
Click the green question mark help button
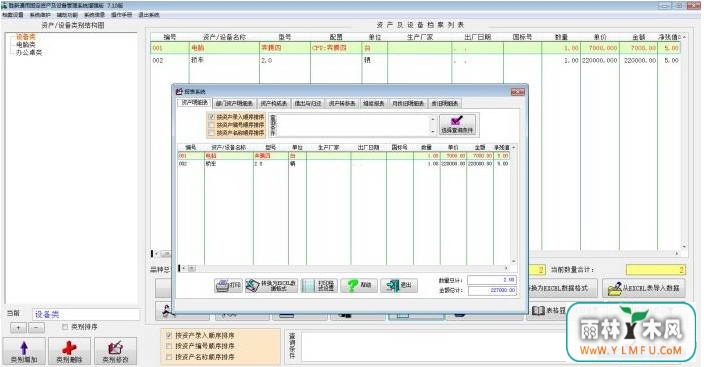tap(359, 285)
